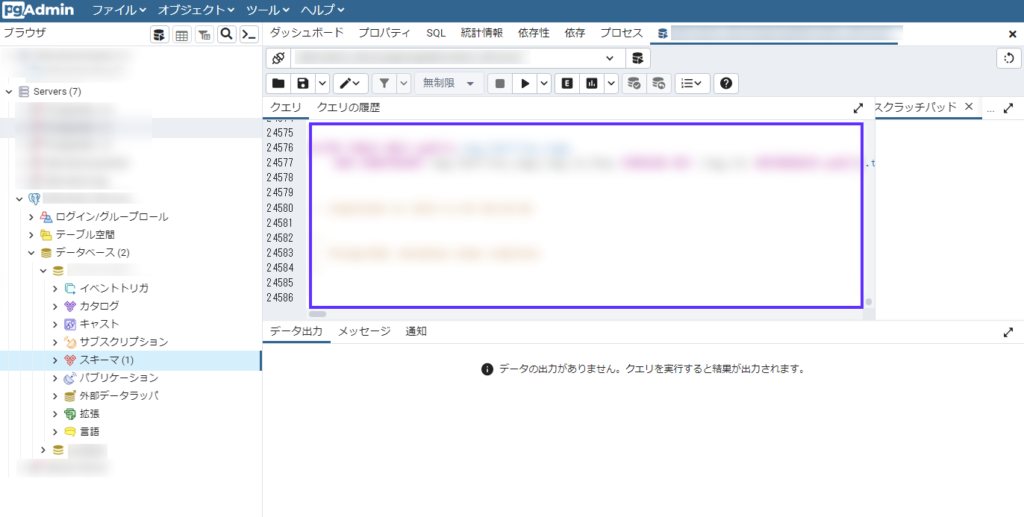
Task: Maximize the query editor with expand arrow
Action: coord(858,108)
